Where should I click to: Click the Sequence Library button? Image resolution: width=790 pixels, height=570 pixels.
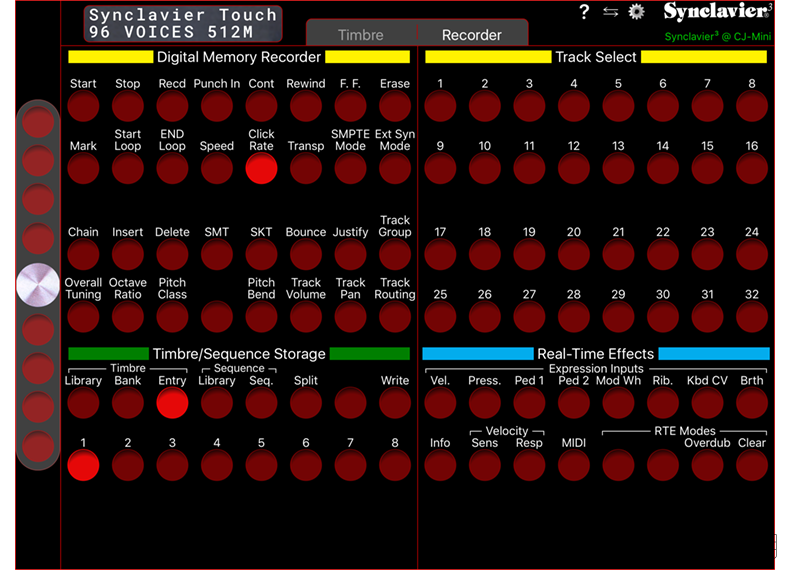217,402
